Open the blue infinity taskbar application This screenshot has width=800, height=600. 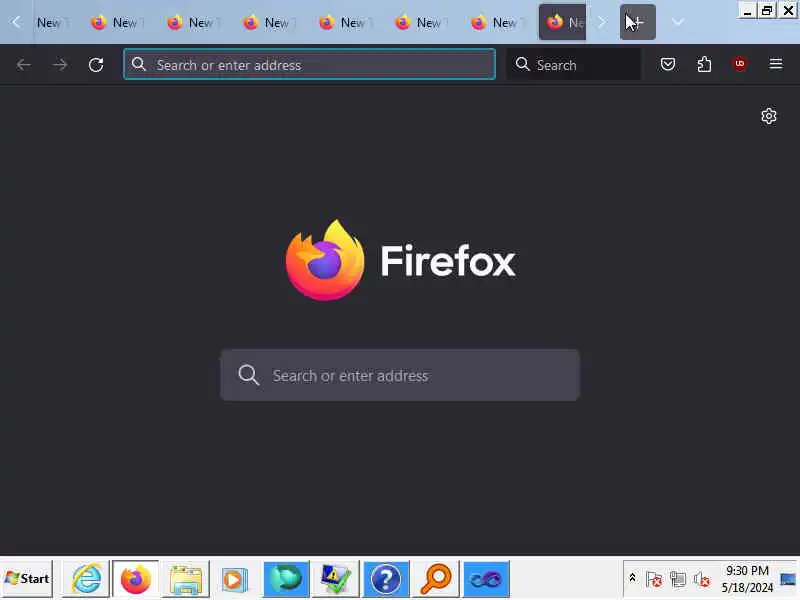486,579
